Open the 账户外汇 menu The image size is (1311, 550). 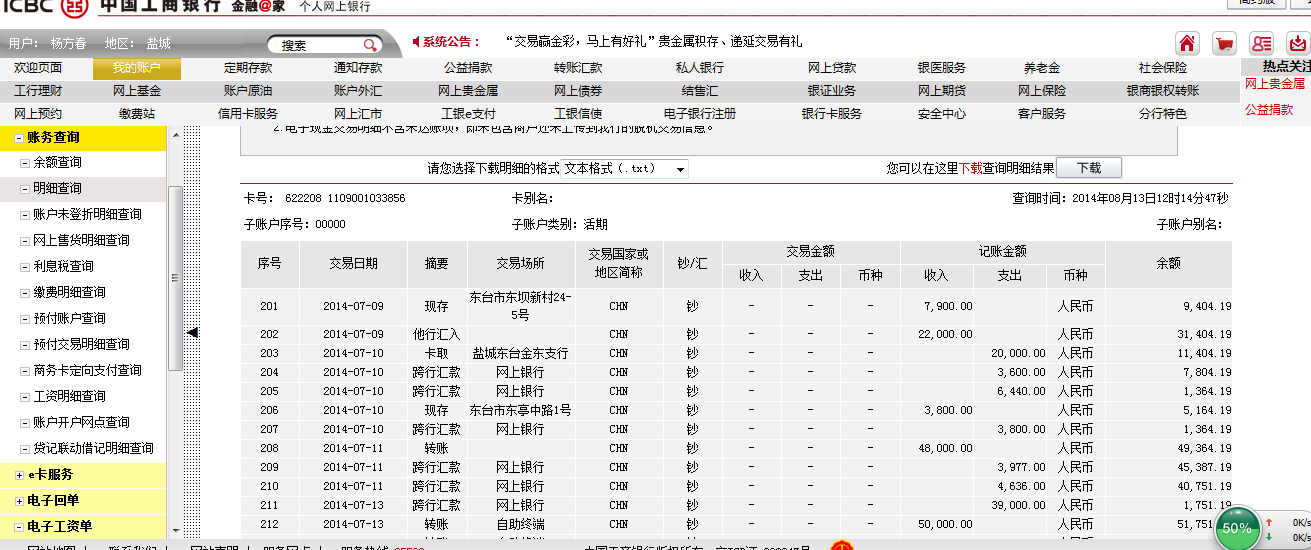point(358,91)
